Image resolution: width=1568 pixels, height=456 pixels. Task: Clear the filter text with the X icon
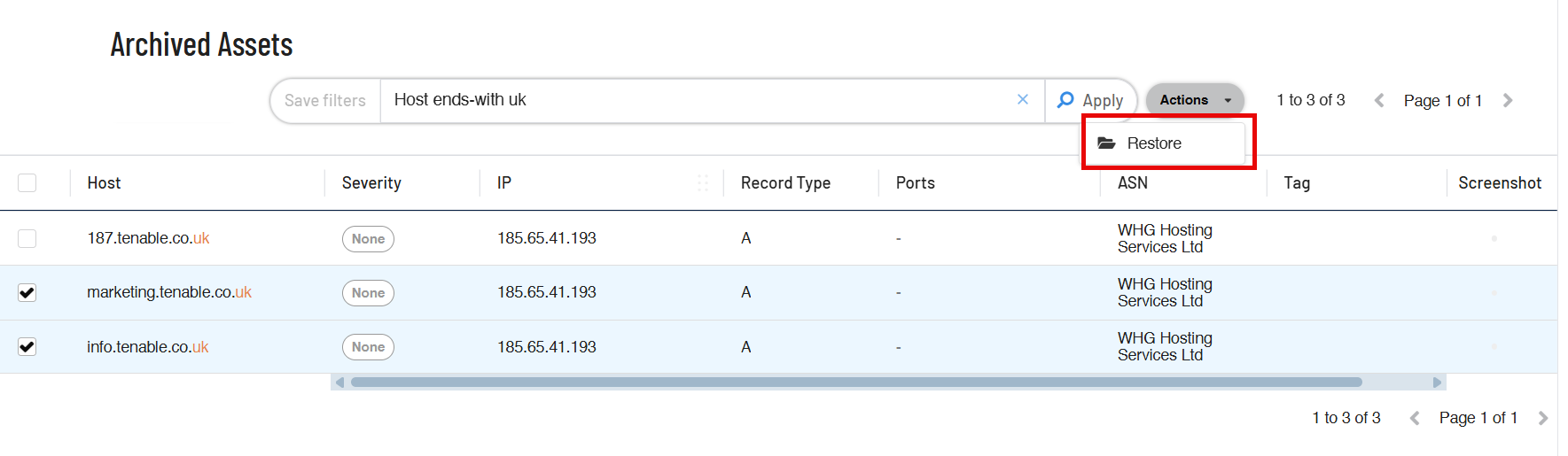[1023, 99]
